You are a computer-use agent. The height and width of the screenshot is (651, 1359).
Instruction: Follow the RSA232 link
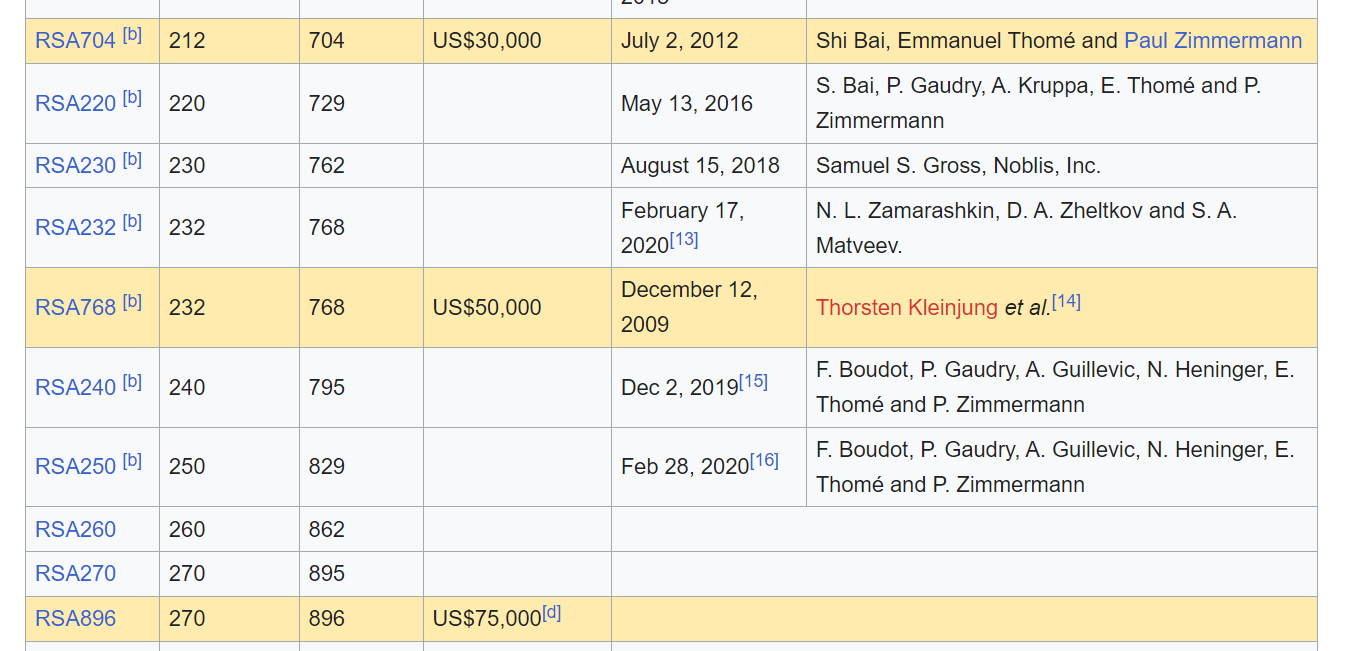[x=75, y=228]
